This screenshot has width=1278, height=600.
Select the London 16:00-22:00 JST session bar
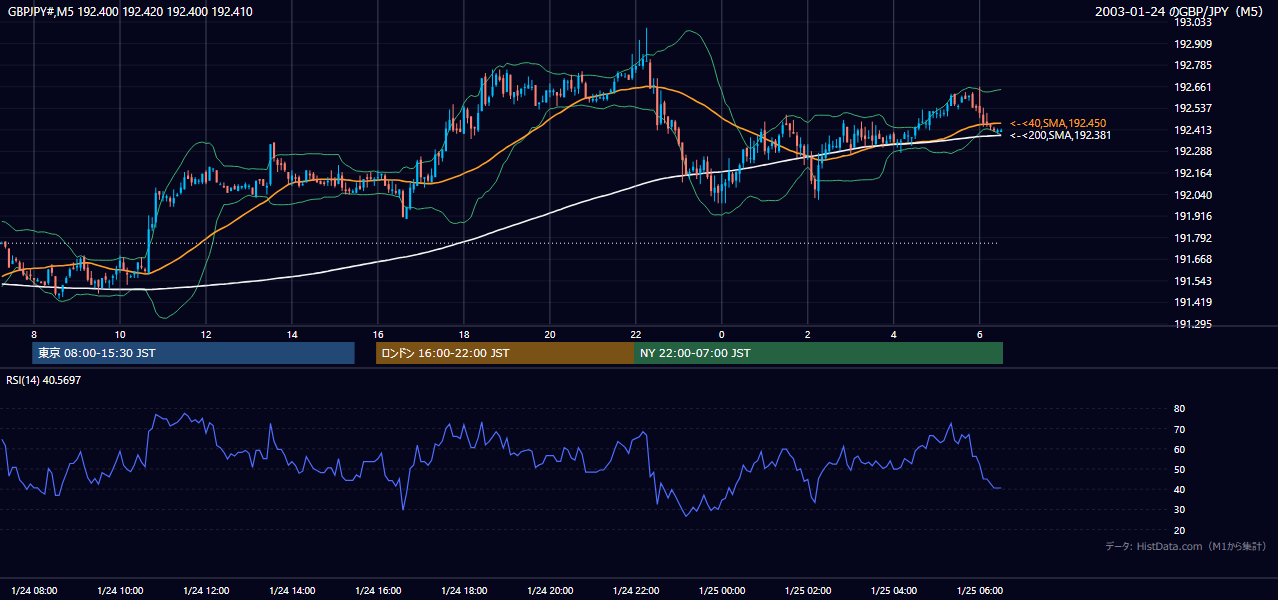click(x=505, y=353)
